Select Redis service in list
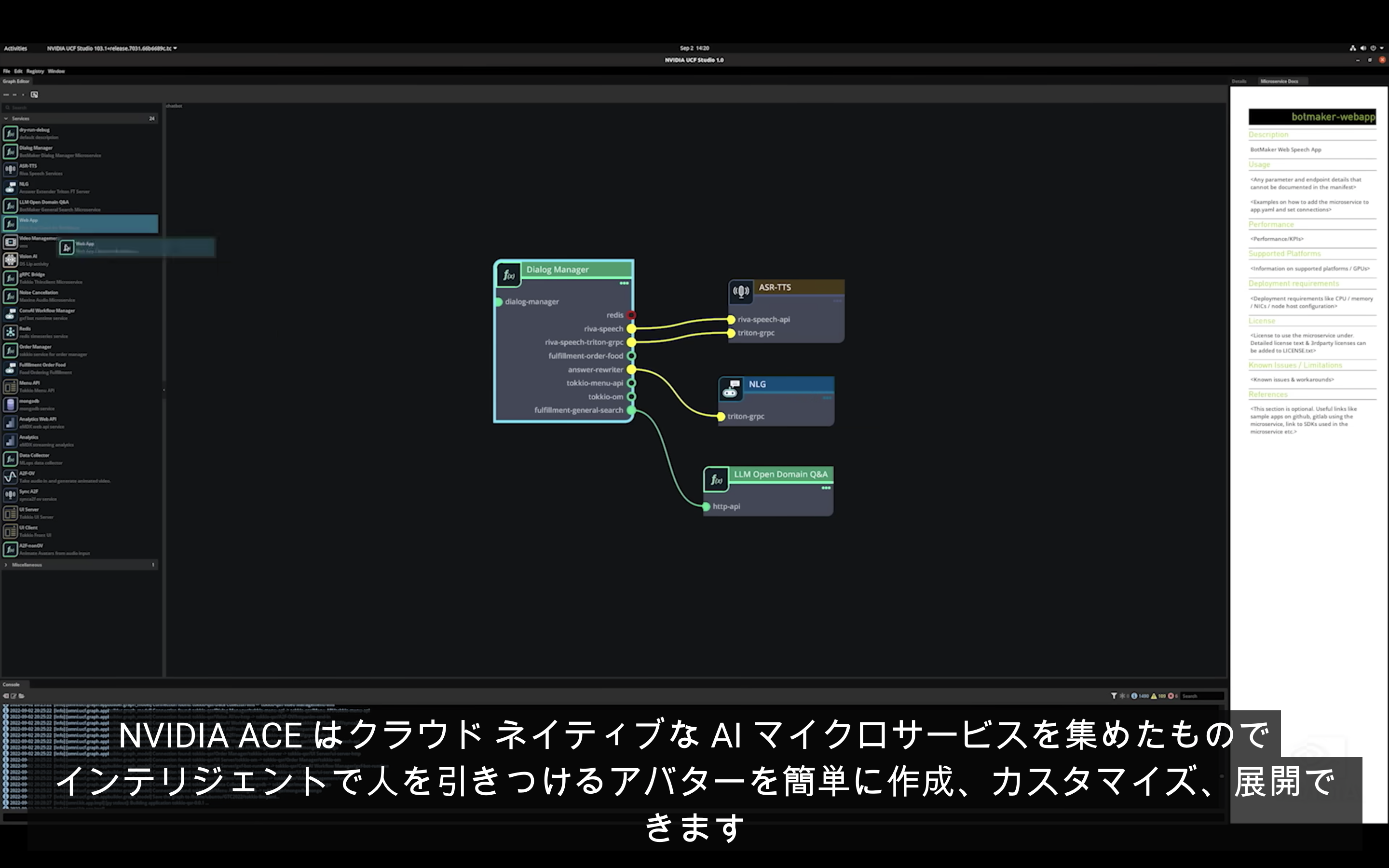This screenshot has width=1389, height=868. pyautogui.click(x=81, y=332)
